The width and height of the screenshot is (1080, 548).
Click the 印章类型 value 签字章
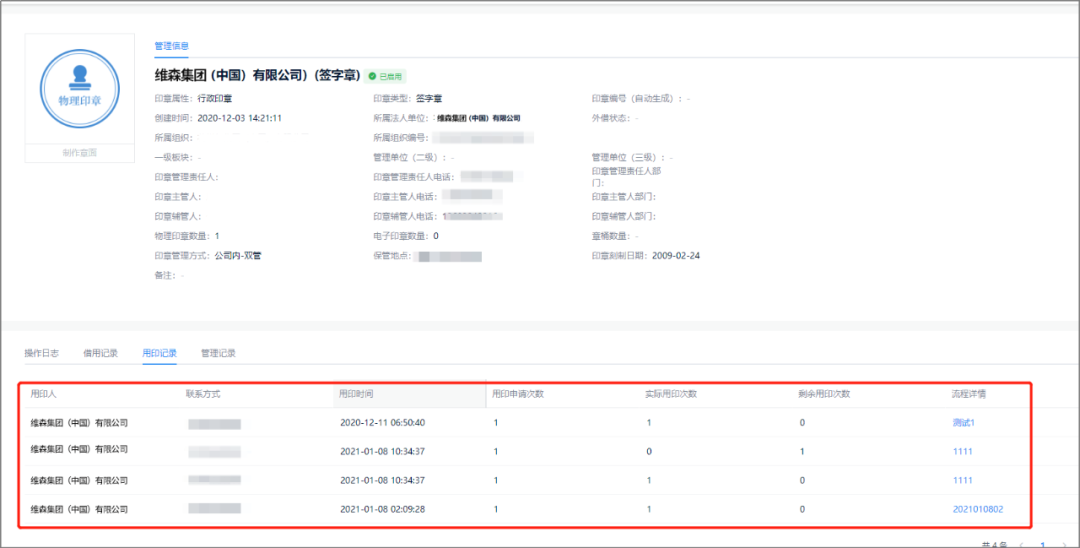coord(429,98)
